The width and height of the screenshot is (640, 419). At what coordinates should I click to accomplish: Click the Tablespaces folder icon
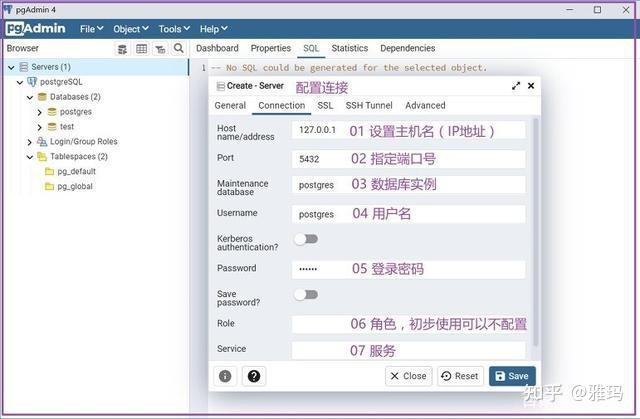tap(42, 156)
